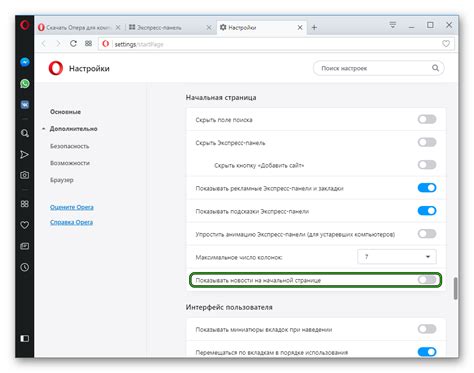474x373 pixels.
Task: Toggle Скрыть Экспресс-панель switch
Action: [427, 142]
